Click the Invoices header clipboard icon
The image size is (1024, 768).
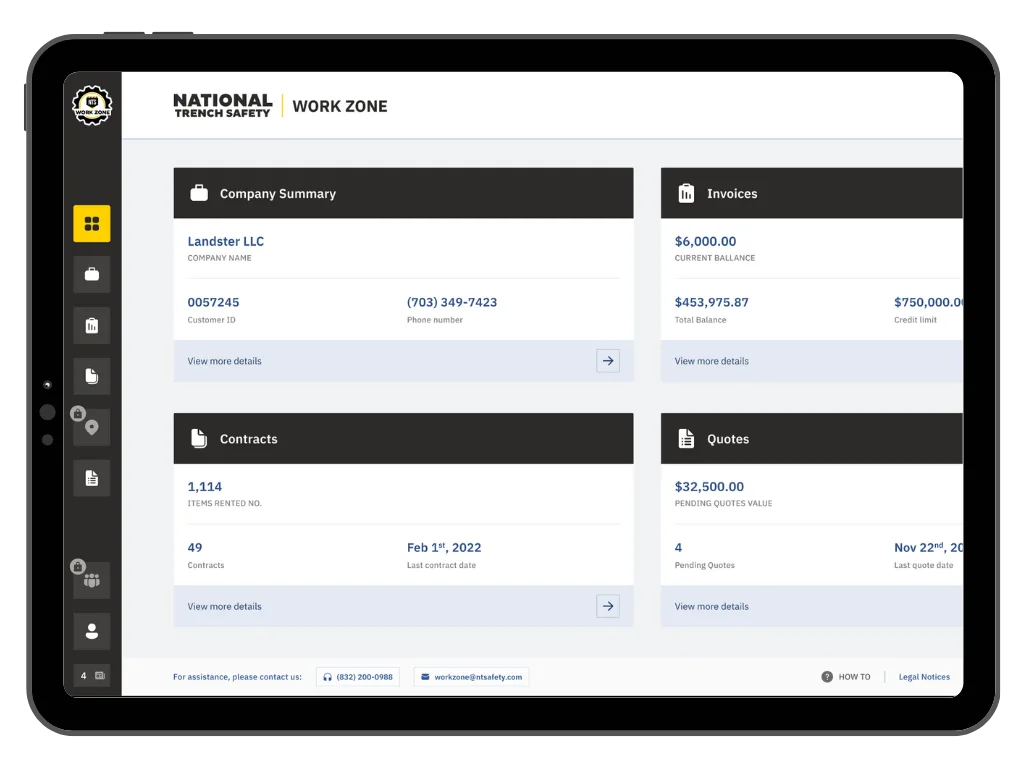point(686,193)
